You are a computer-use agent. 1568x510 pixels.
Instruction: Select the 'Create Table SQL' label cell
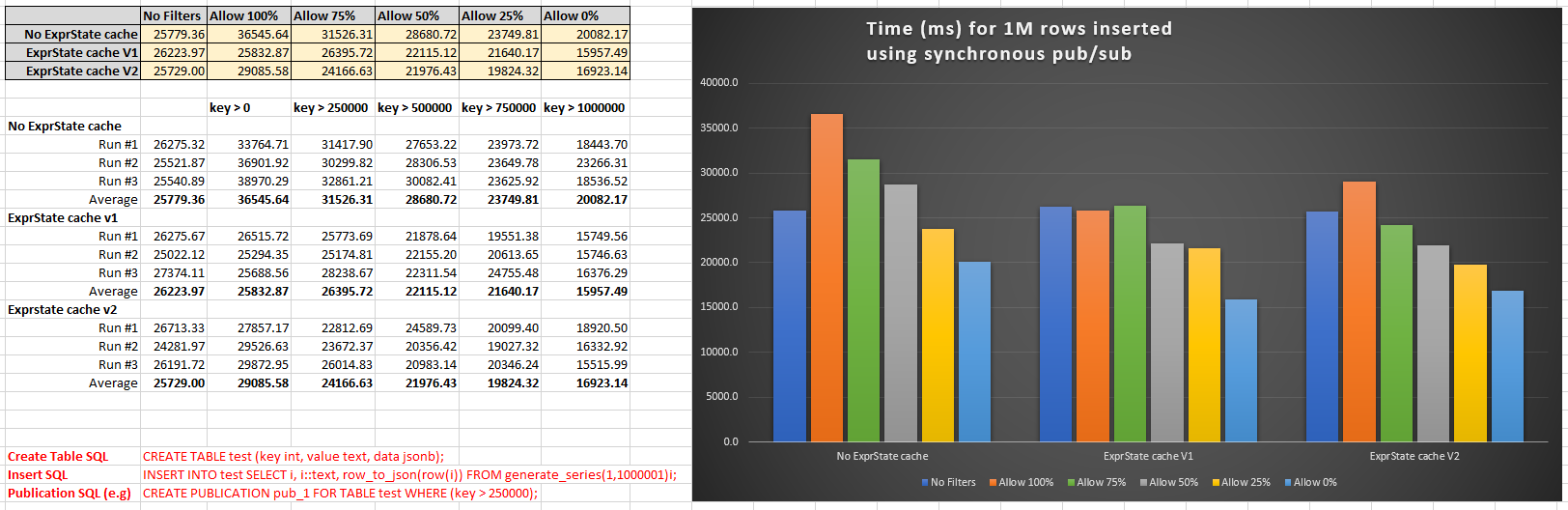click(x=58, y=457)
